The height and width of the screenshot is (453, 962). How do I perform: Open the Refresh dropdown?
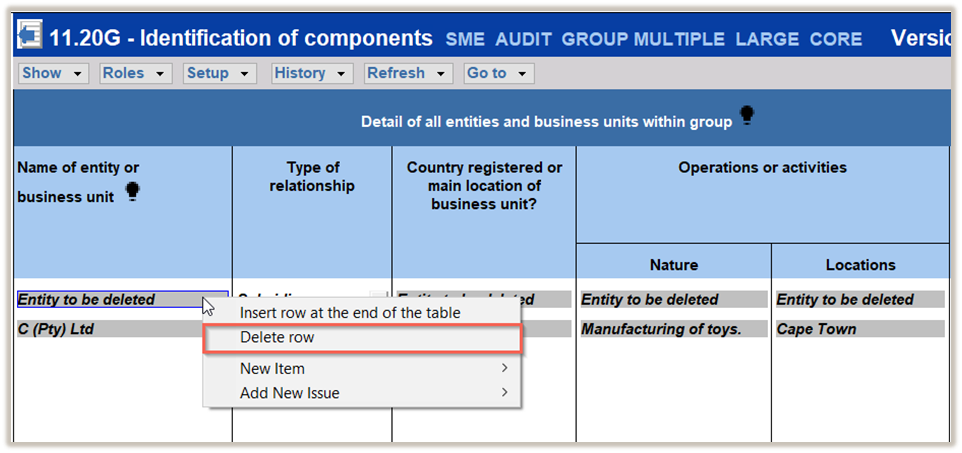point(407,73)
